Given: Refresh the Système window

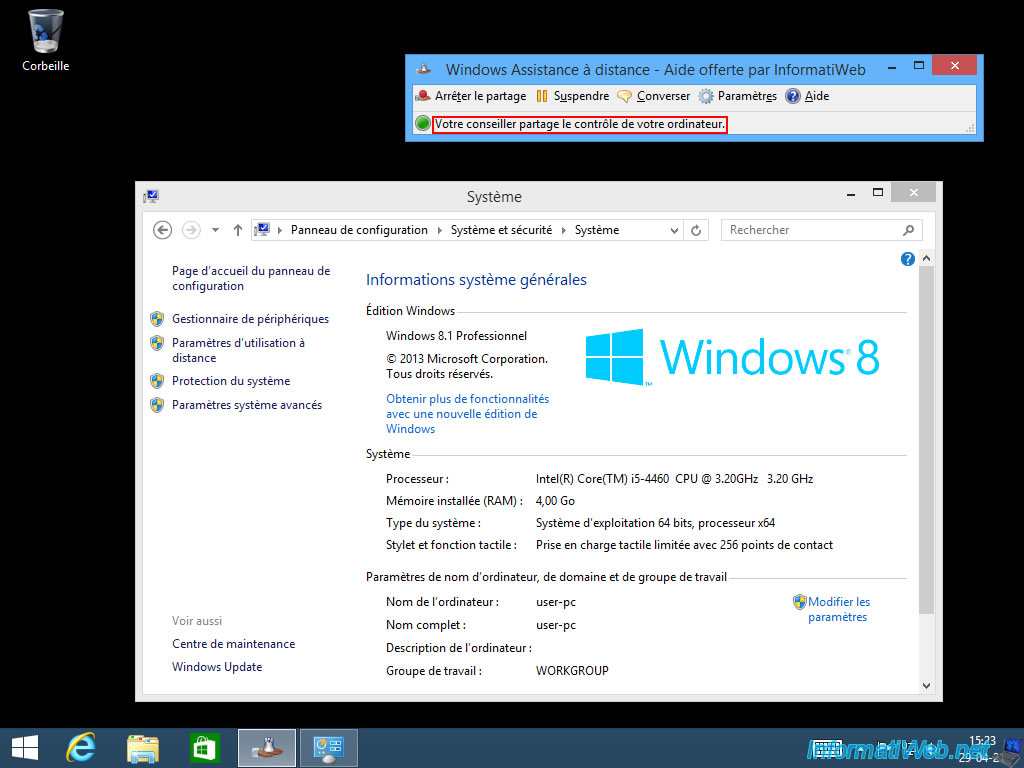Looking at the screenshot, I should coord(696,230).
